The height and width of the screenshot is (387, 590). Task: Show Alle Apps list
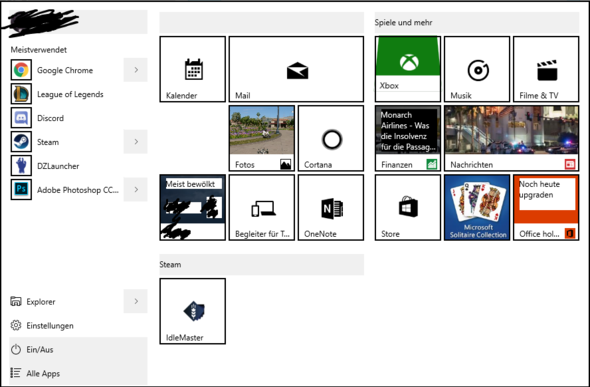point(78,373)
